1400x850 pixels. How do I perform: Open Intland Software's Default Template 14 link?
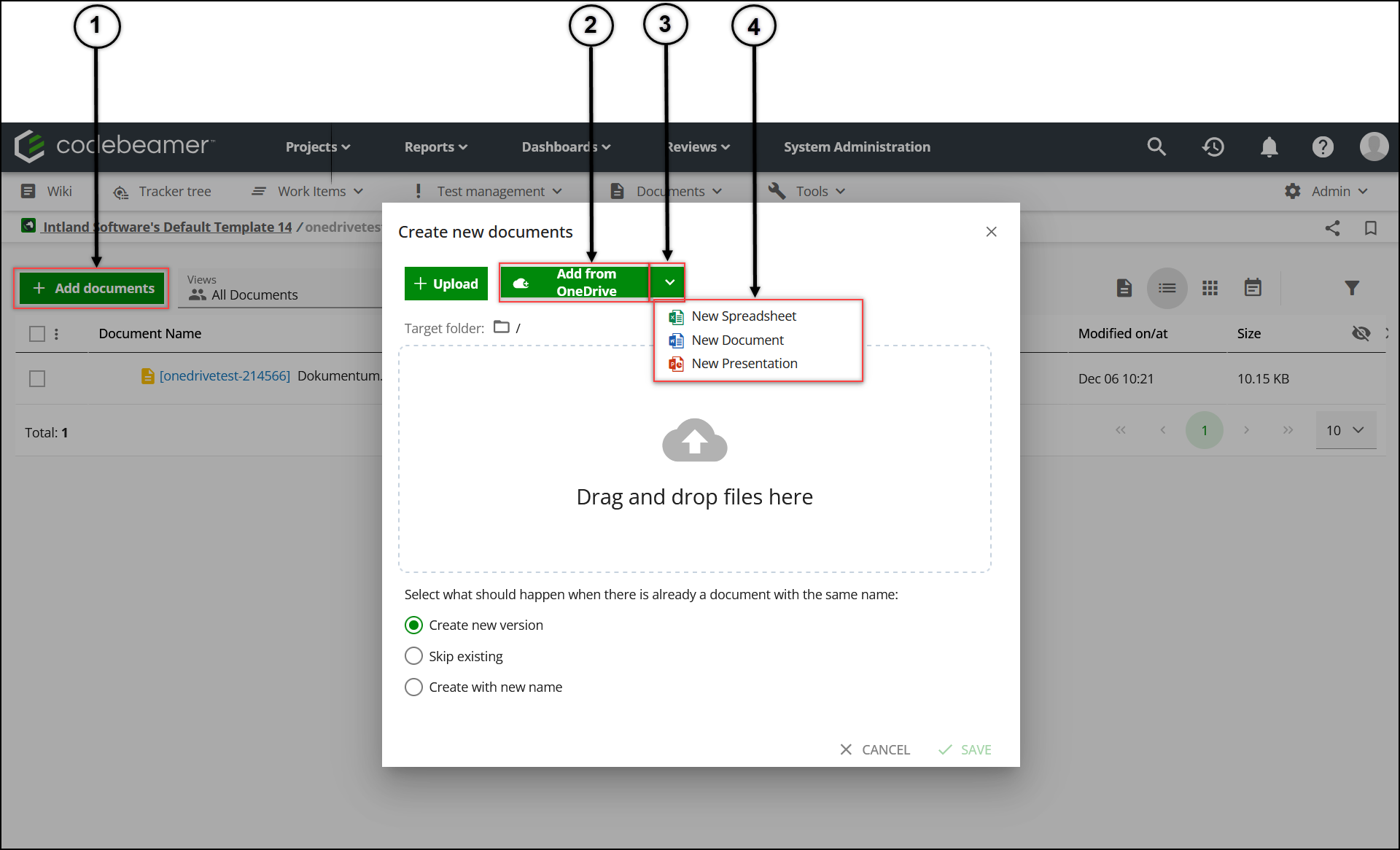167,227
